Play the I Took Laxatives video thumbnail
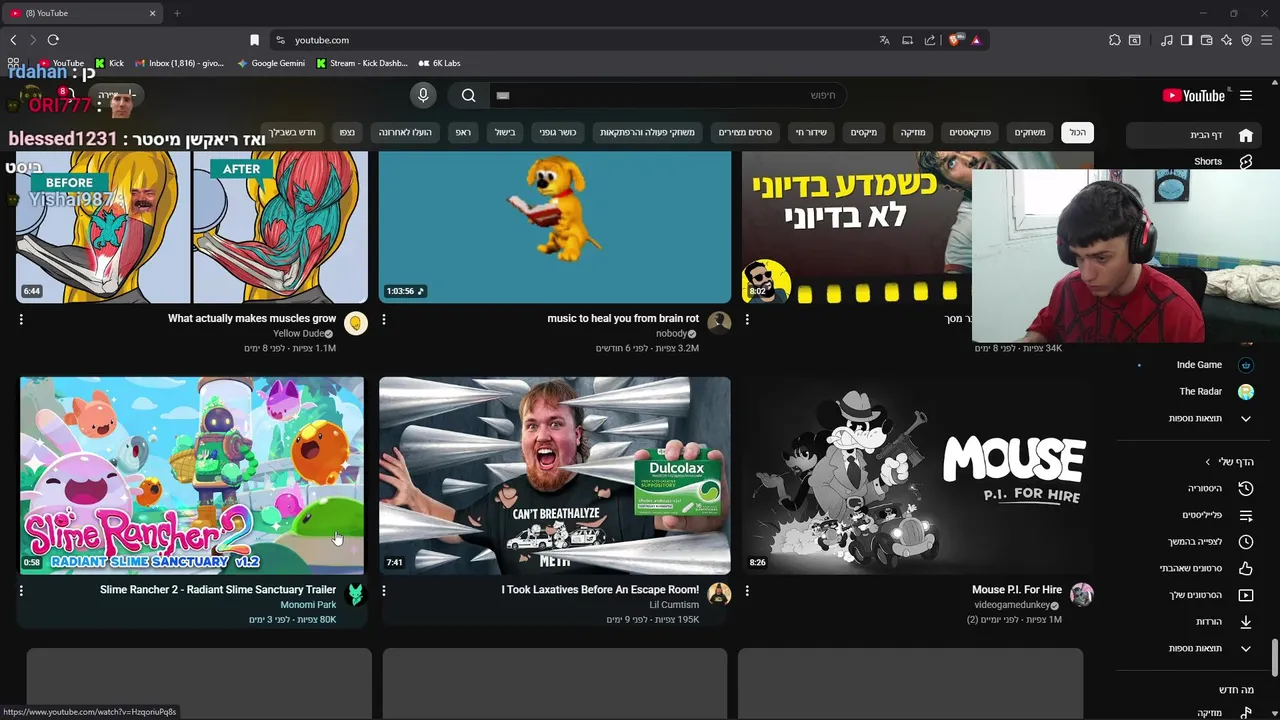Screen dimensions: 1280x720 tap(555, 475)
